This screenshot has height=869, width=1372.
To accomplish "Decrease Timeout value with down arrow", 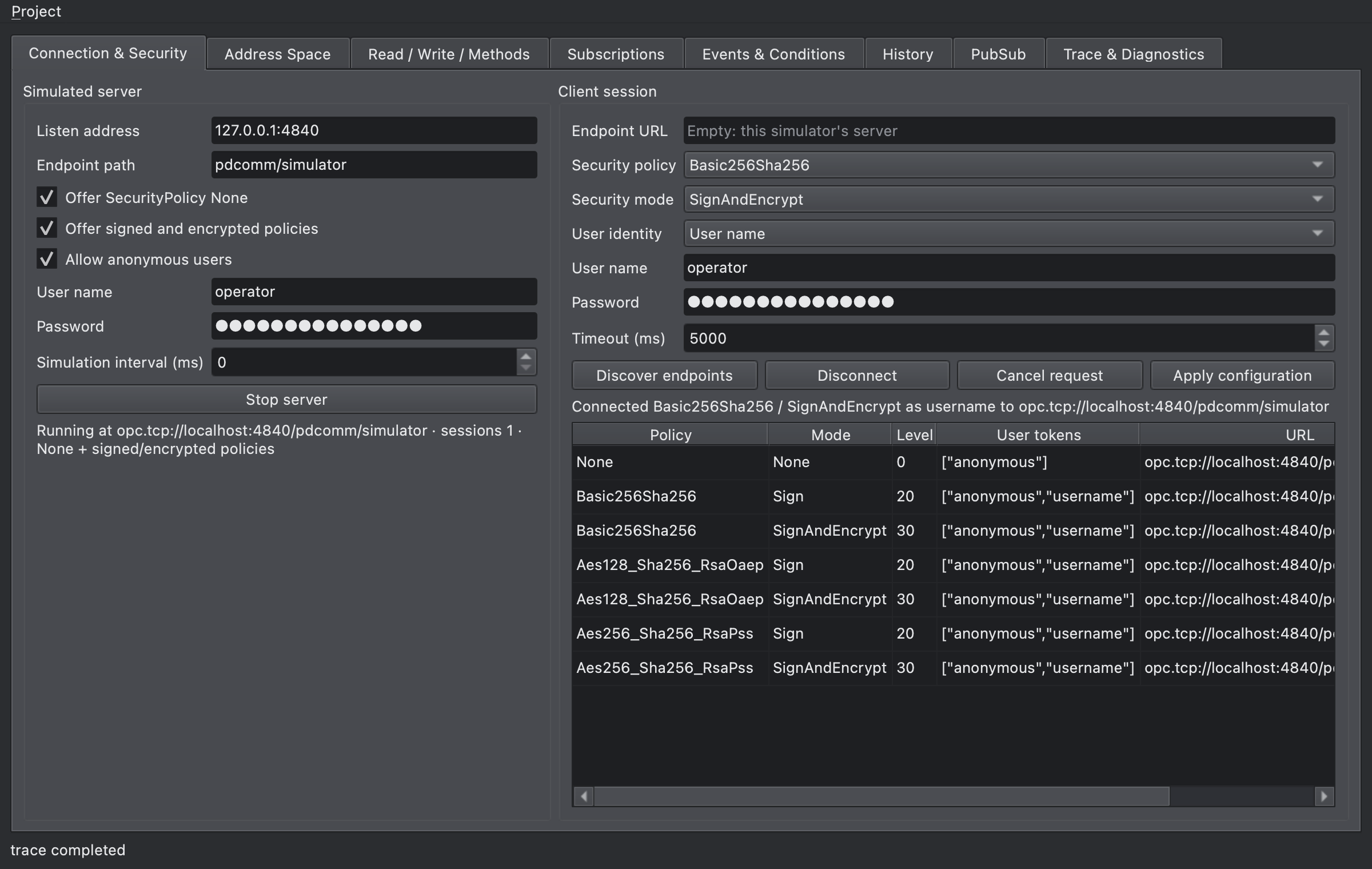I will tap(1323, 344).
